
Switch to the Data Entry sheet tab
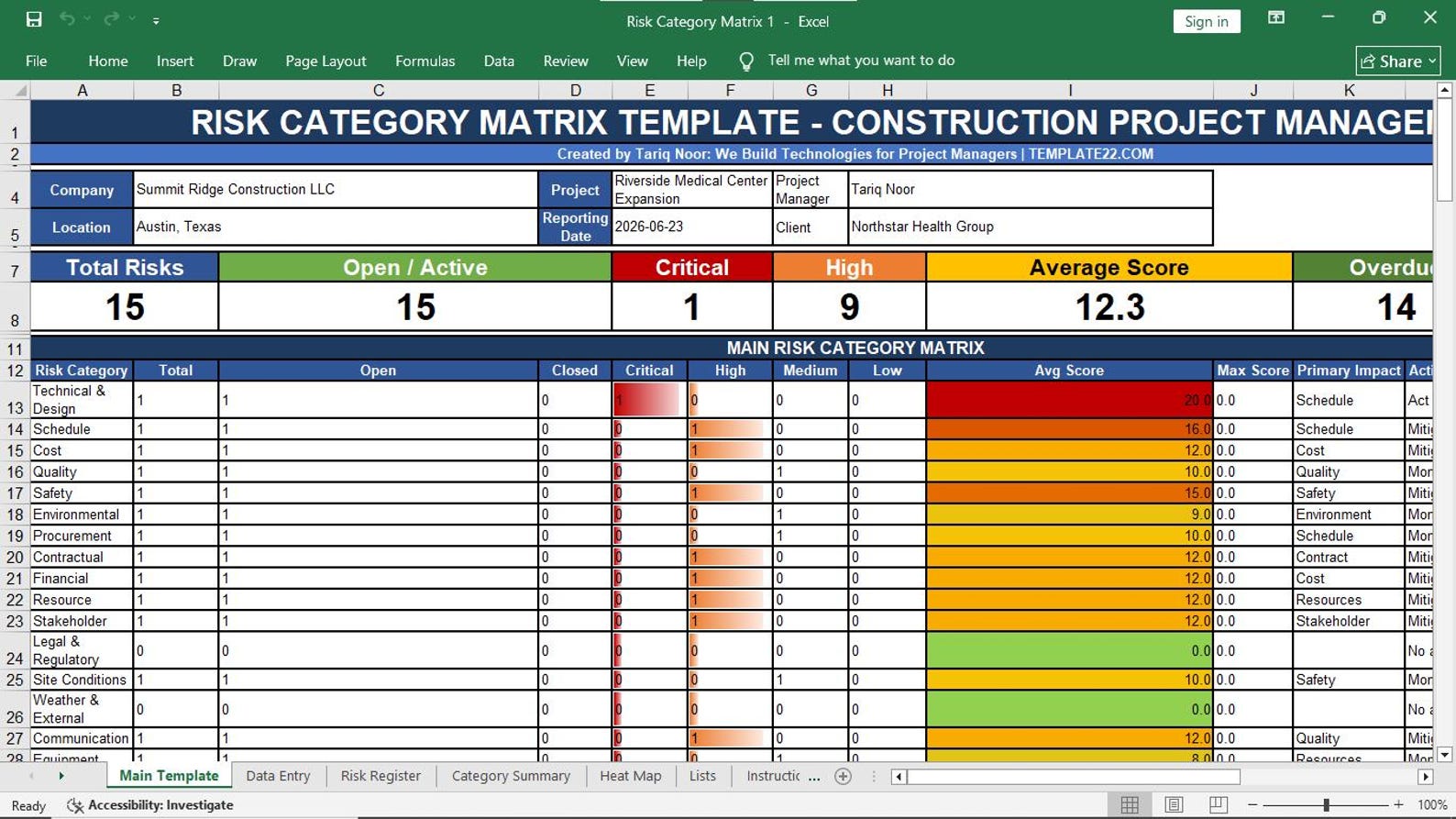tap(278, 776)
